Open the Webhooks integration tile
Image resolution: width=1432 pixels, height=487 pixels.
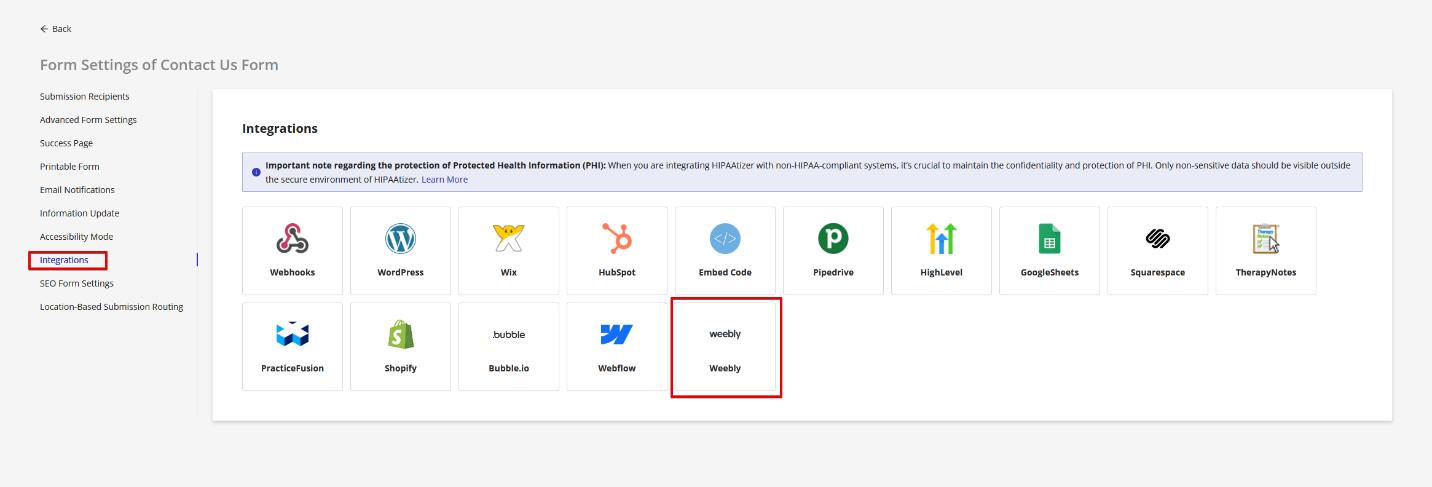coord(292,250)
